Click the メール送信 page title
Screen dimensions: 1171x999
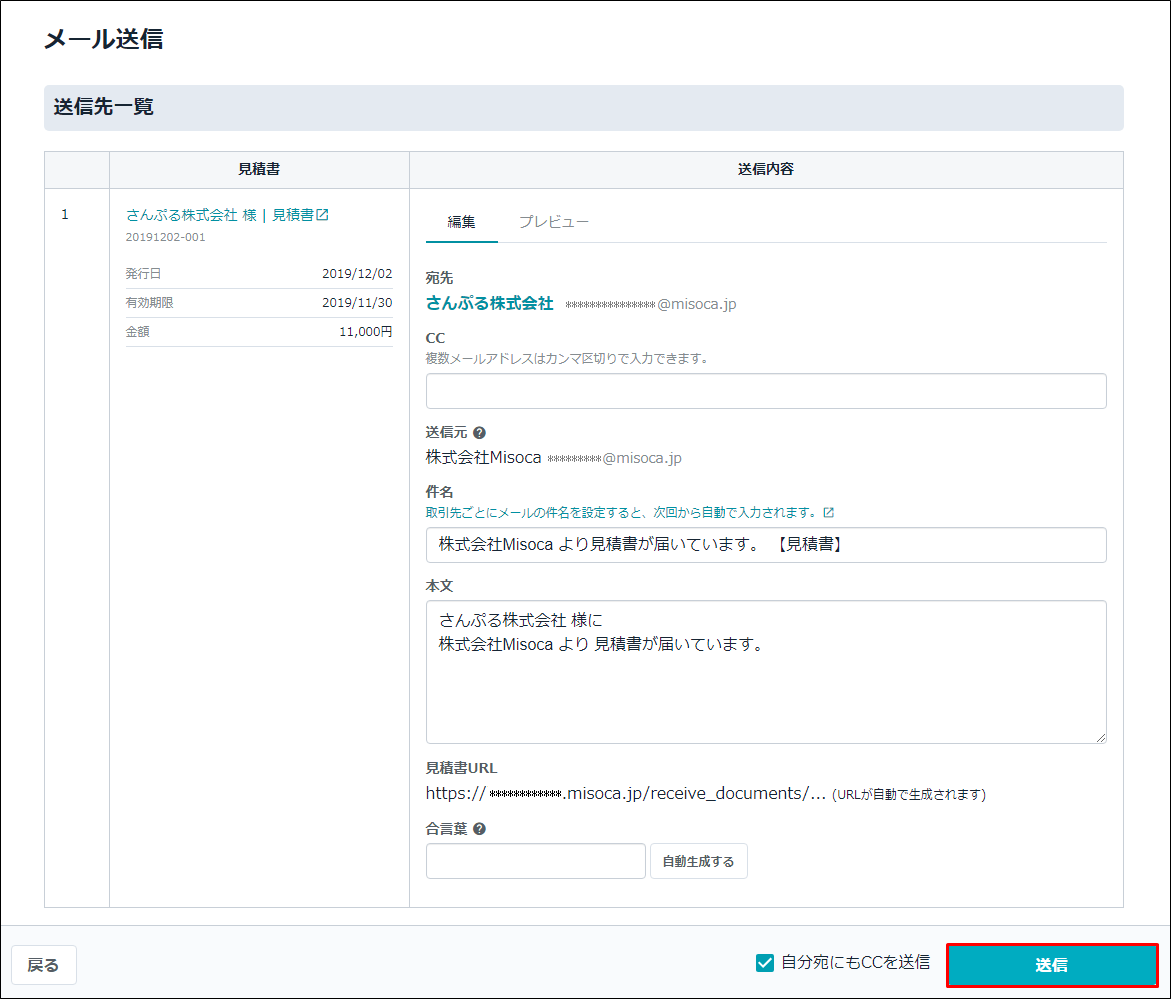click(x=104, y=39)
